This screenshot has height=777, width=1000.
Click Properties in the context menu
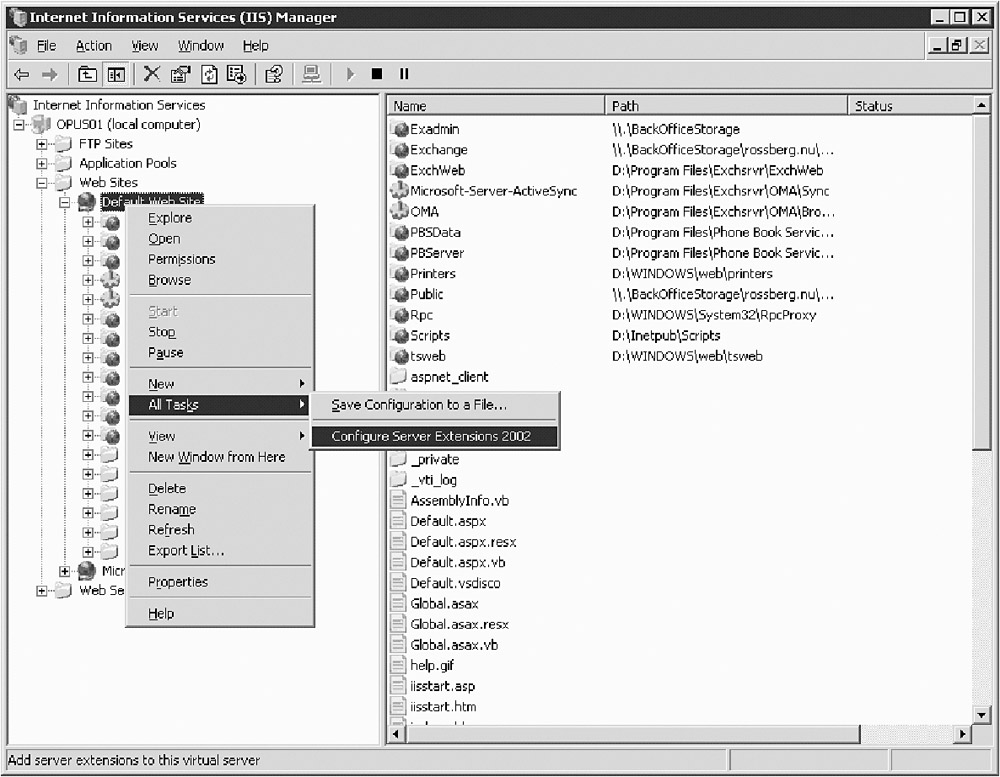pos(178,582)
